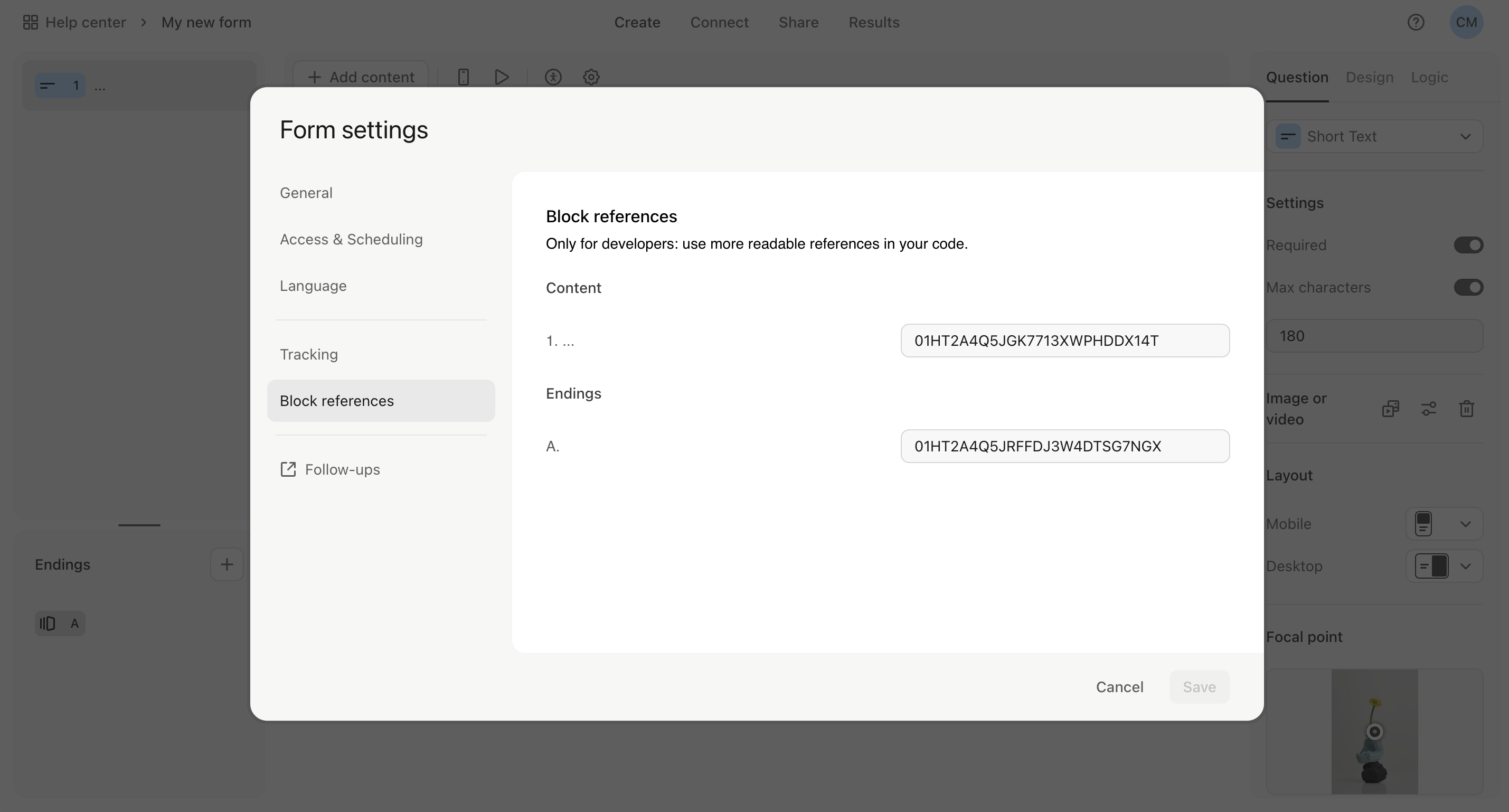Switch to the Connect tab

(x=719, y=22)
